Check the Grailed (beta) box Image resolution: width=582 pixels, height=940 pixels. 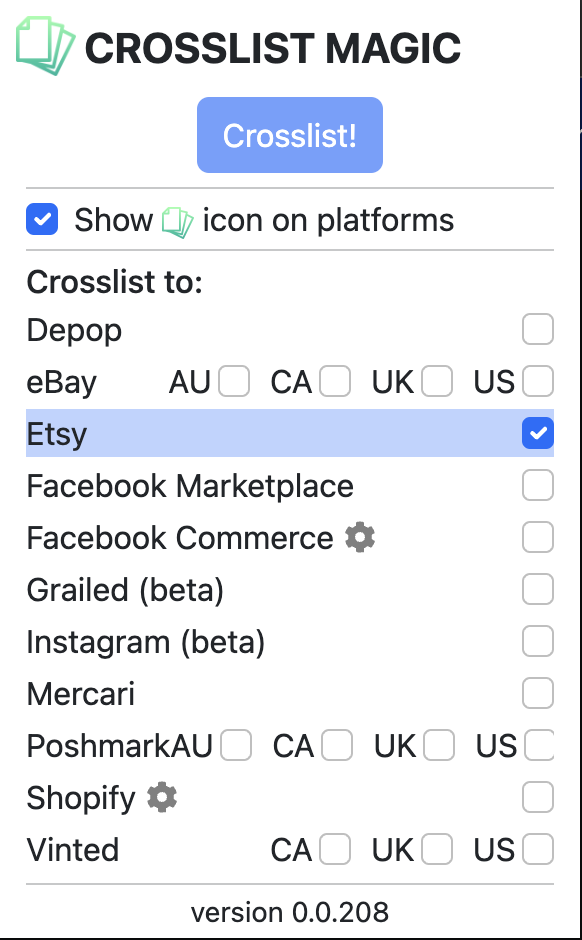click(x=538, y=589)
